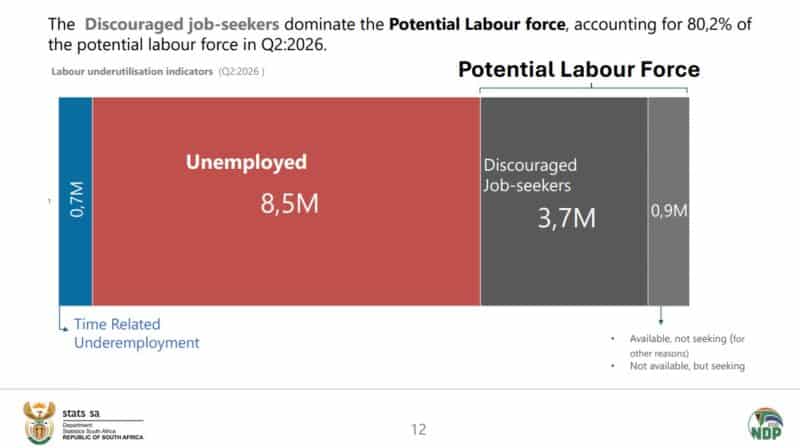Screen dimensions: 800x448
Task: Click the 'stats sa' text beside logo
Action: point(81,413)
